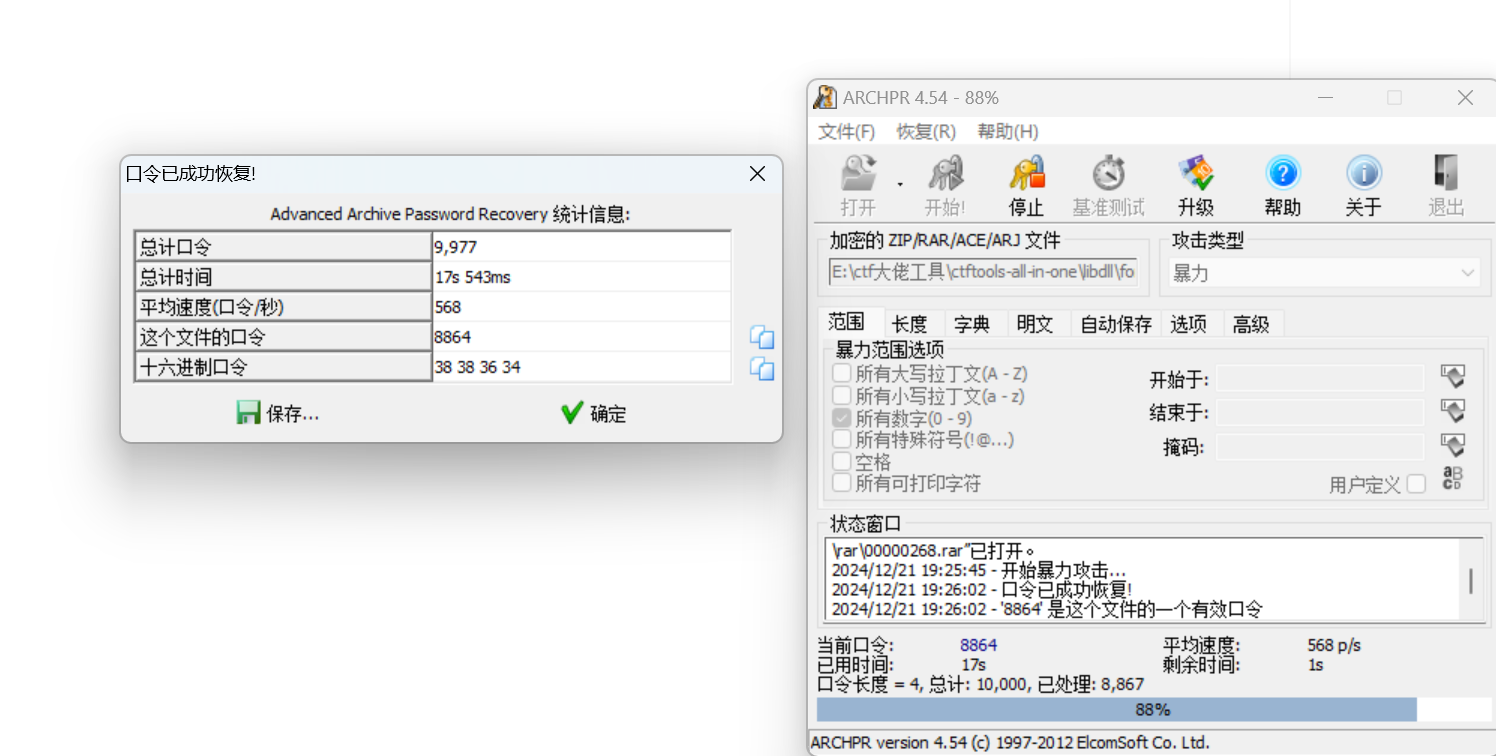
Task: Toggle 所有小写拉丁文(a - z) checkbox
Action: 842,396
